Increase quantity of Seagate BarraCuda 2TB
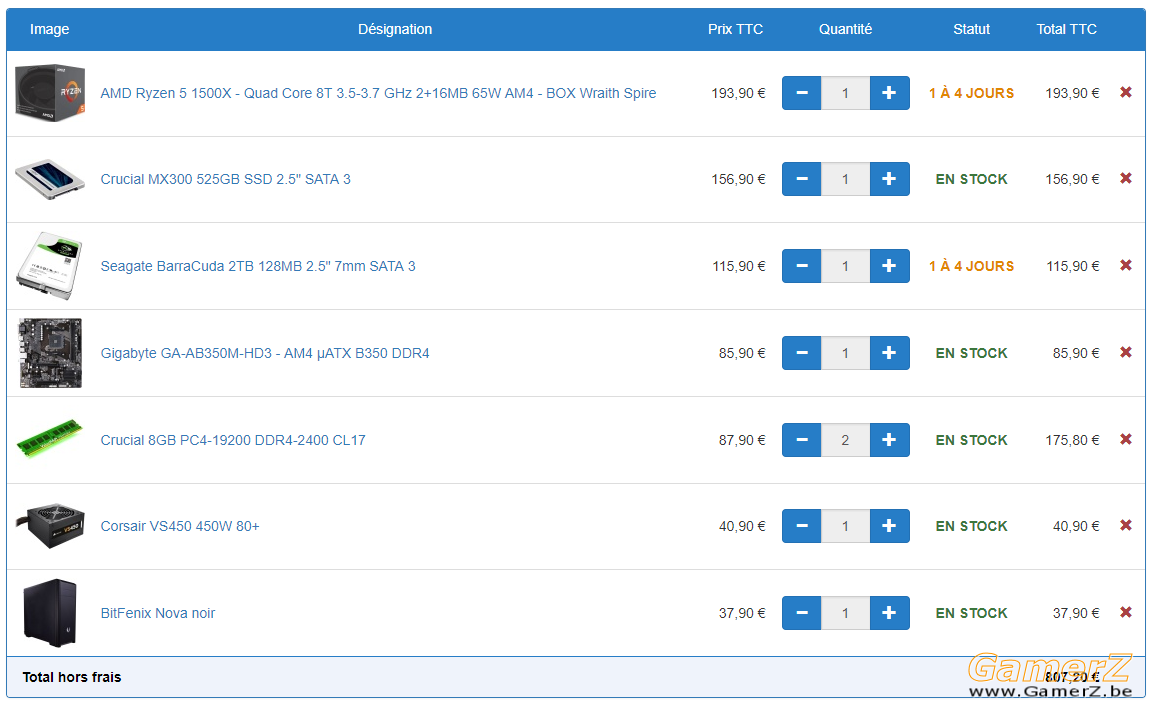The image size is (1153, 707). click(889, 266)
